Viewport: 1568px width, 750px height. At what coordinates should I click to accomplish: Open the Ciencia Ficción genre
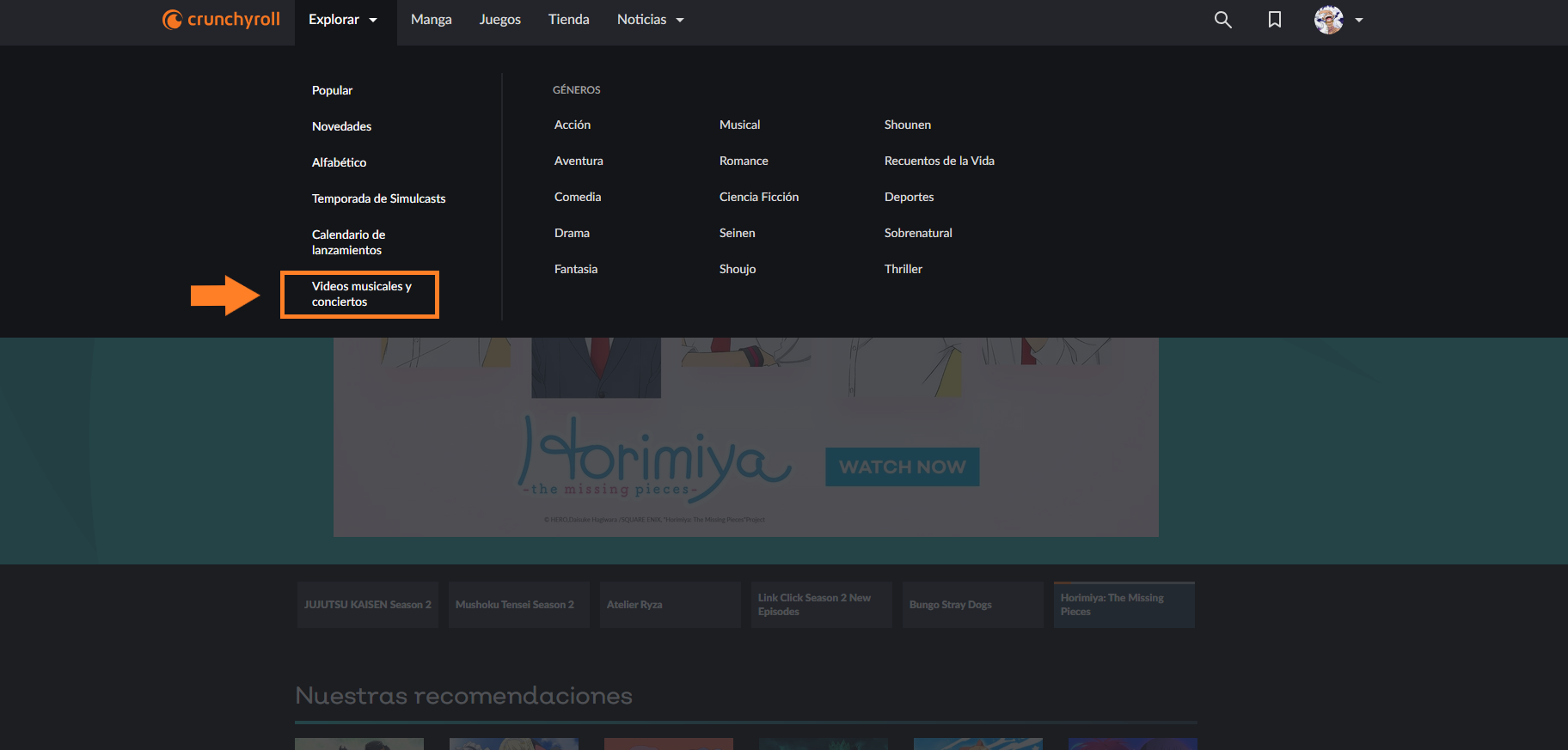coord(759,197)
